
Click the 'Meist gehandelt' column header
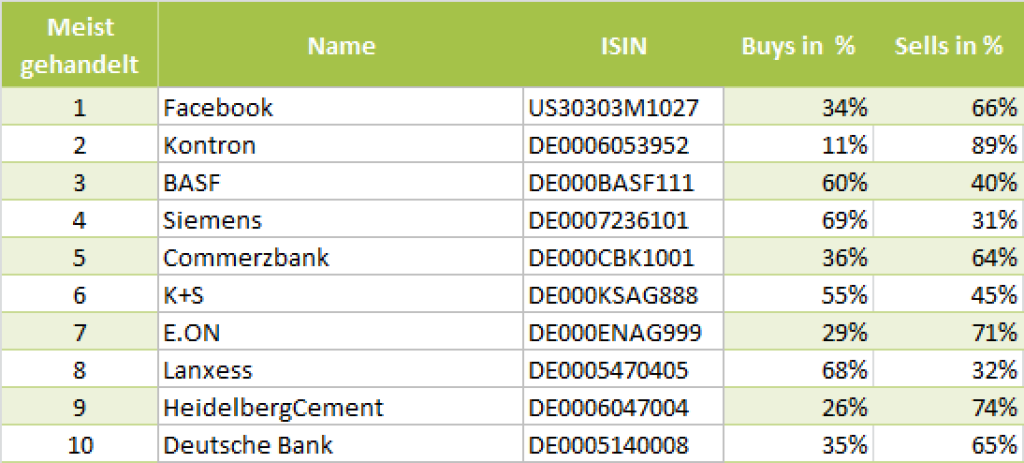coord(79,46)
